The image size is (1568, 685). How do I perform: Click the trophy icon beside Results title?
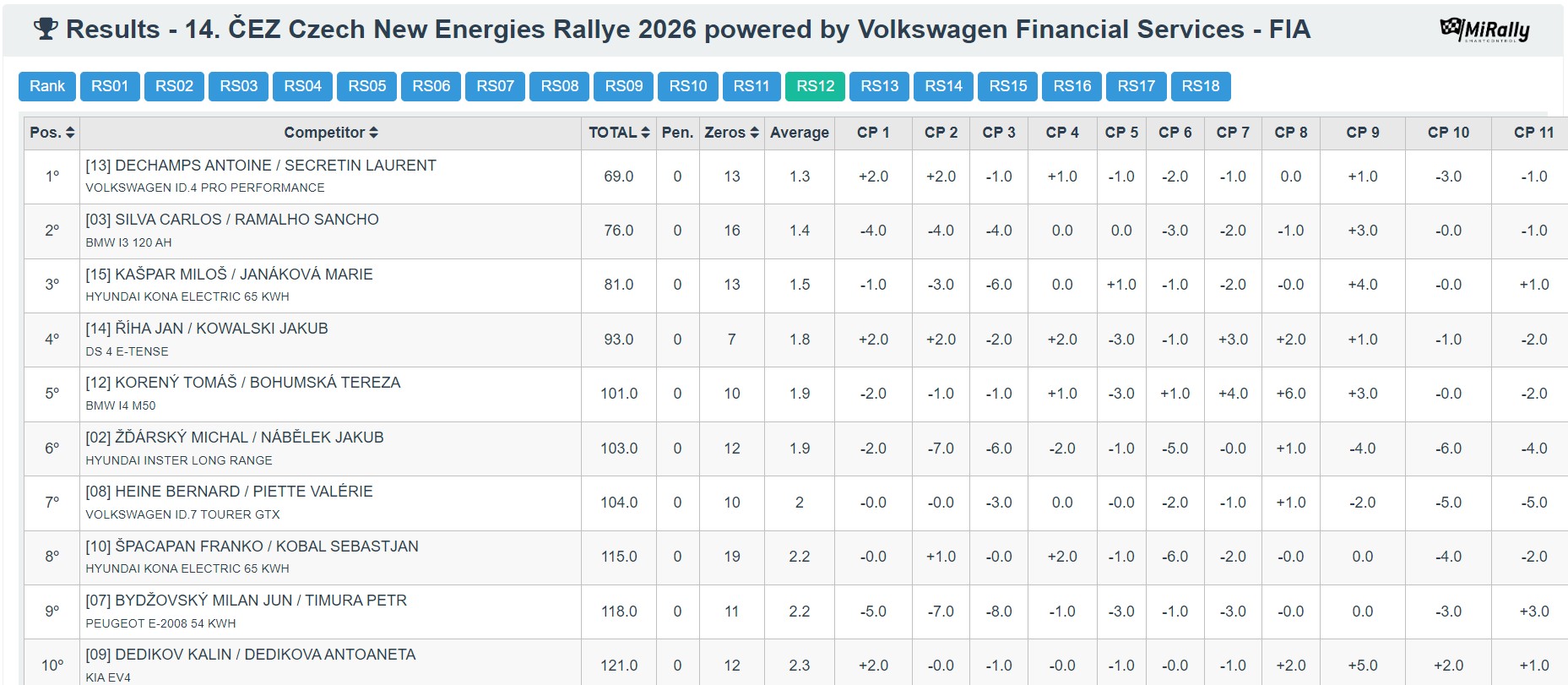point(46,30)
